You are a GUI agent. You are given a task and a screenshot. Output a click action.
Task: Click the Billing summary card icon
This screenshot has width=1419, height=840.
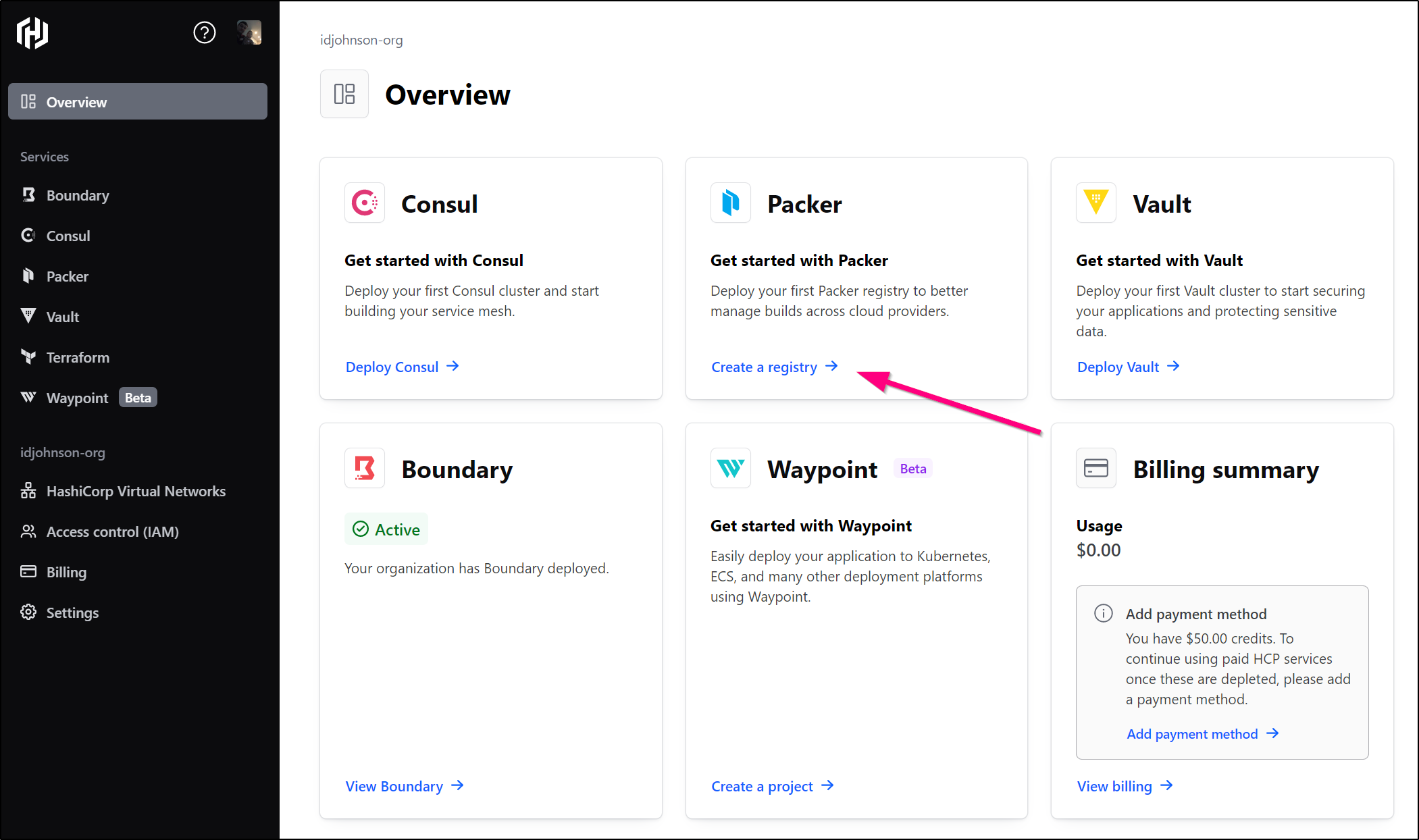[1096, 468]
